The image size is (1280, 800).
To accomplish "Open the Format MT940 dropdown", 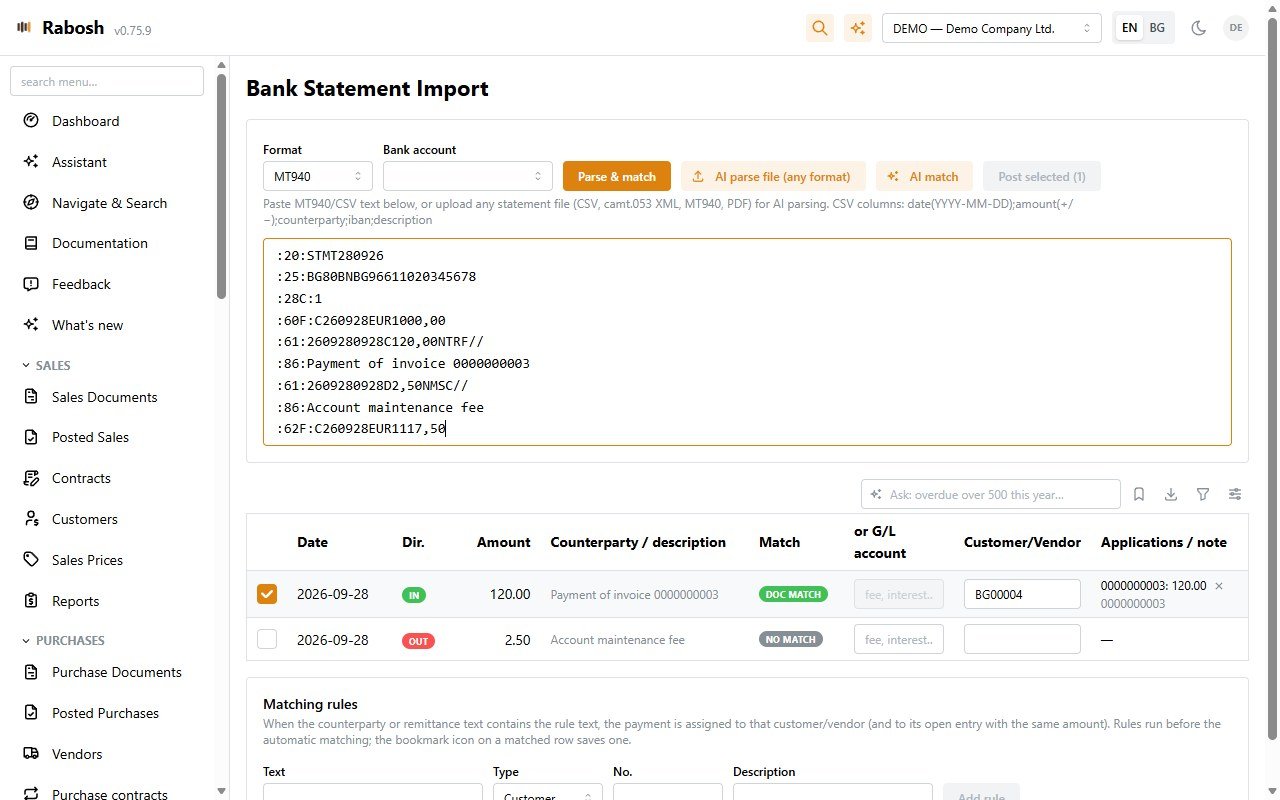I will tap(318, 176).
